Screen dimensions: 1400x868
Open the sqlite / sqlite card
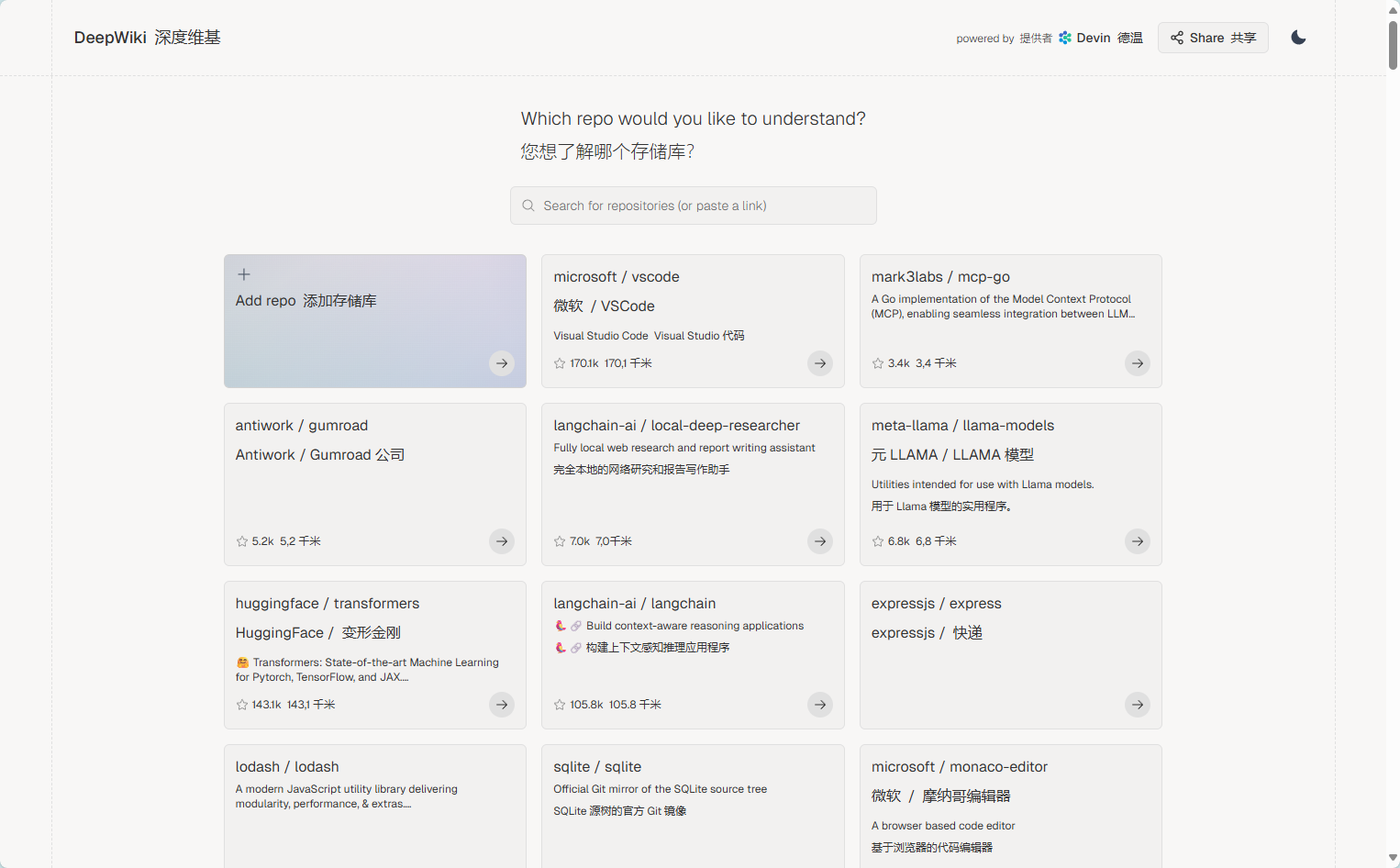click(x=693, y=806)
